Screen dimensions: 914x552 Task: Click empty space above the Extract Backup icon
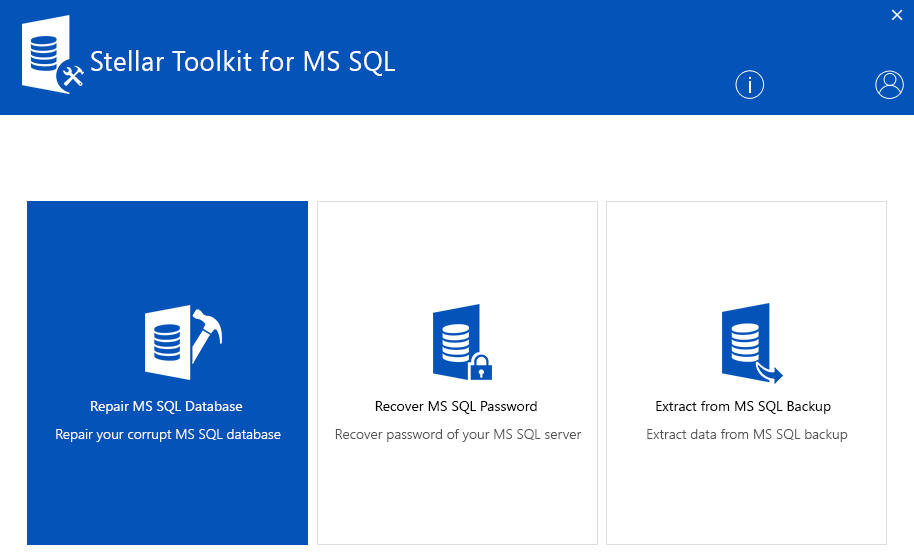pyautogui.click(x=746, y=250)
